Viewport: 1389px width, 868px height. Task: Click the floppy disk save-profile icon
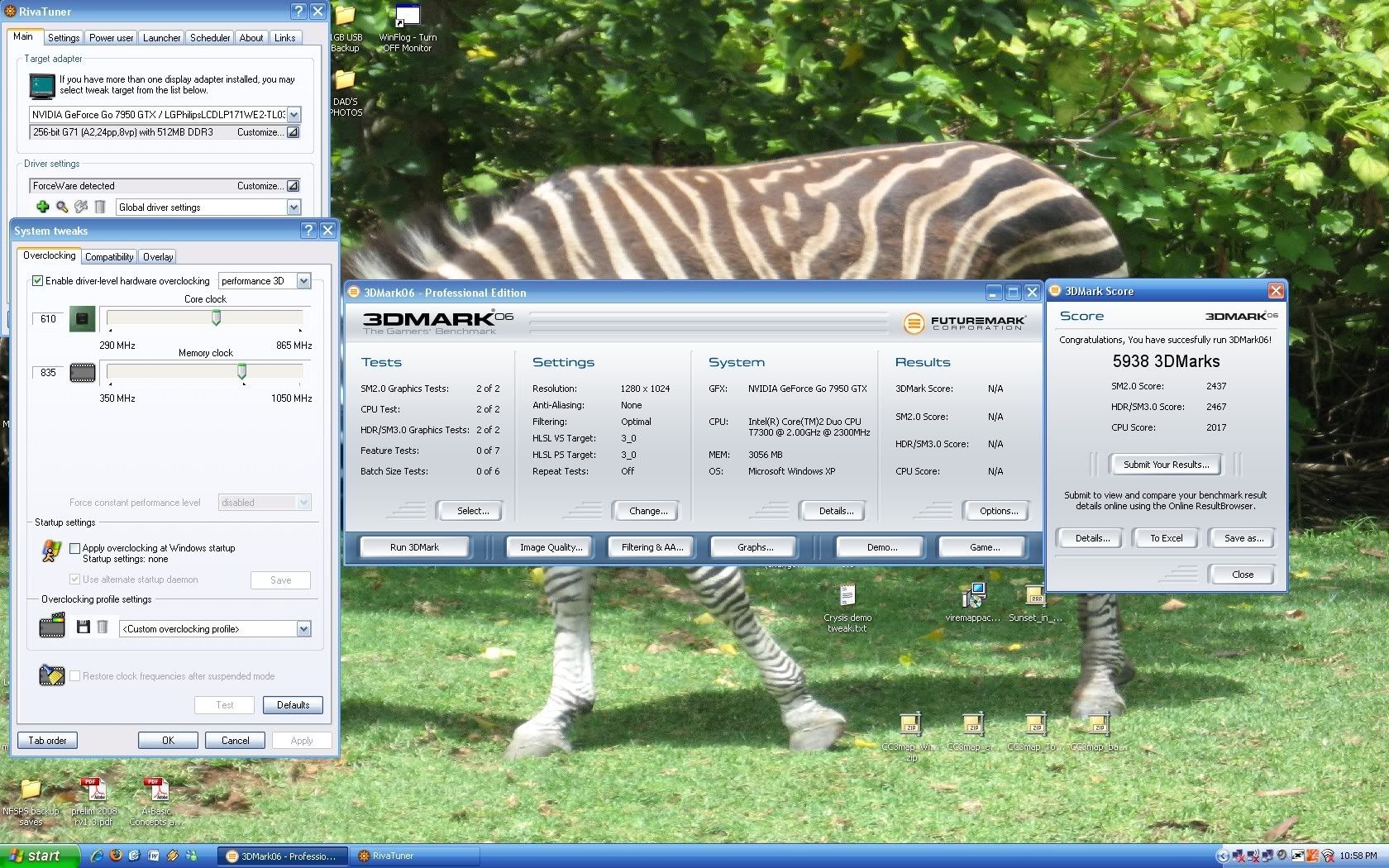pyautogui.click(x=83, y=627)
